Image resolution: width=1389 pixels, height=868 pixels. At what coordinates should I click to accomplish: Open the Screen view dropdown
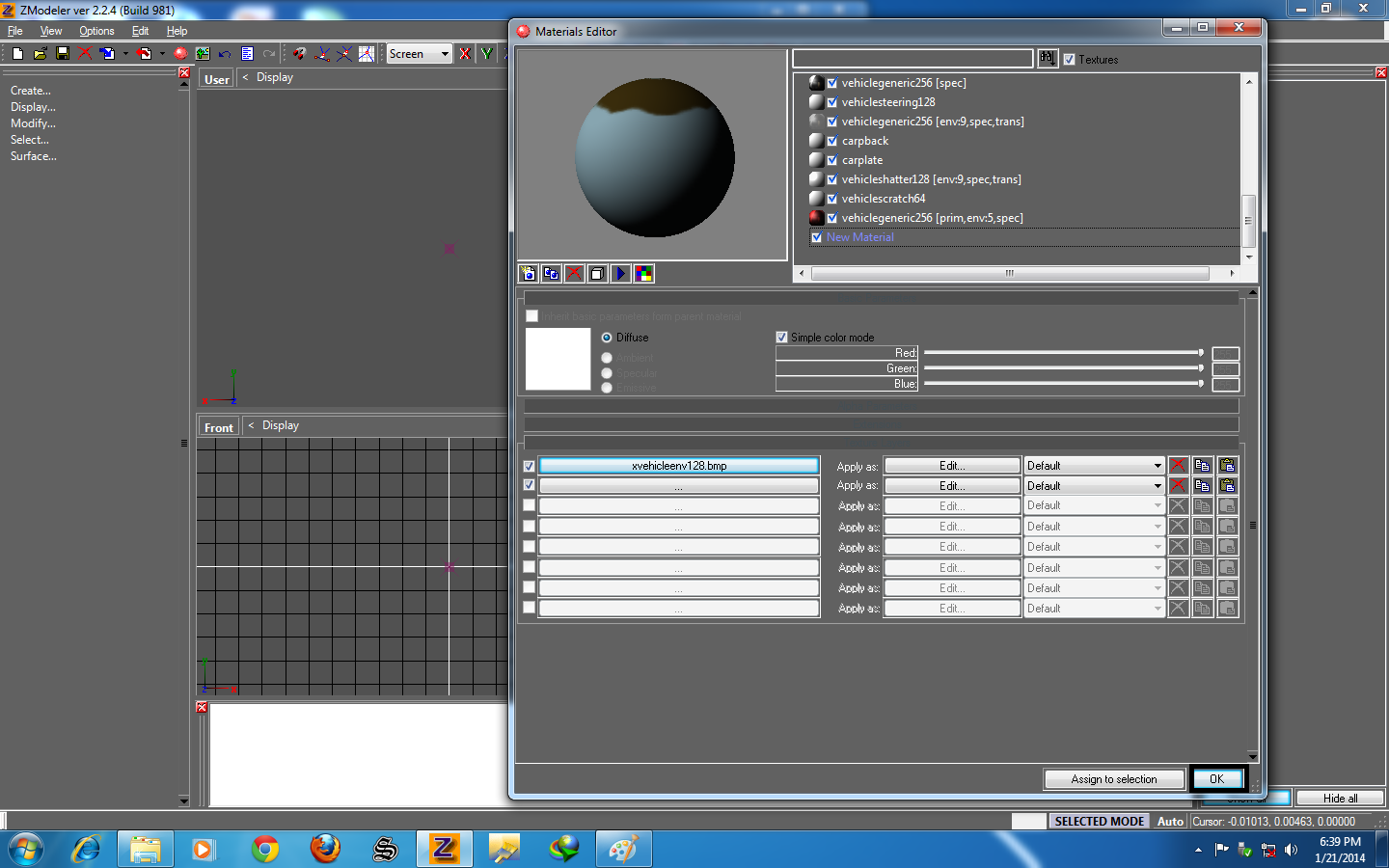pos(419,53)
